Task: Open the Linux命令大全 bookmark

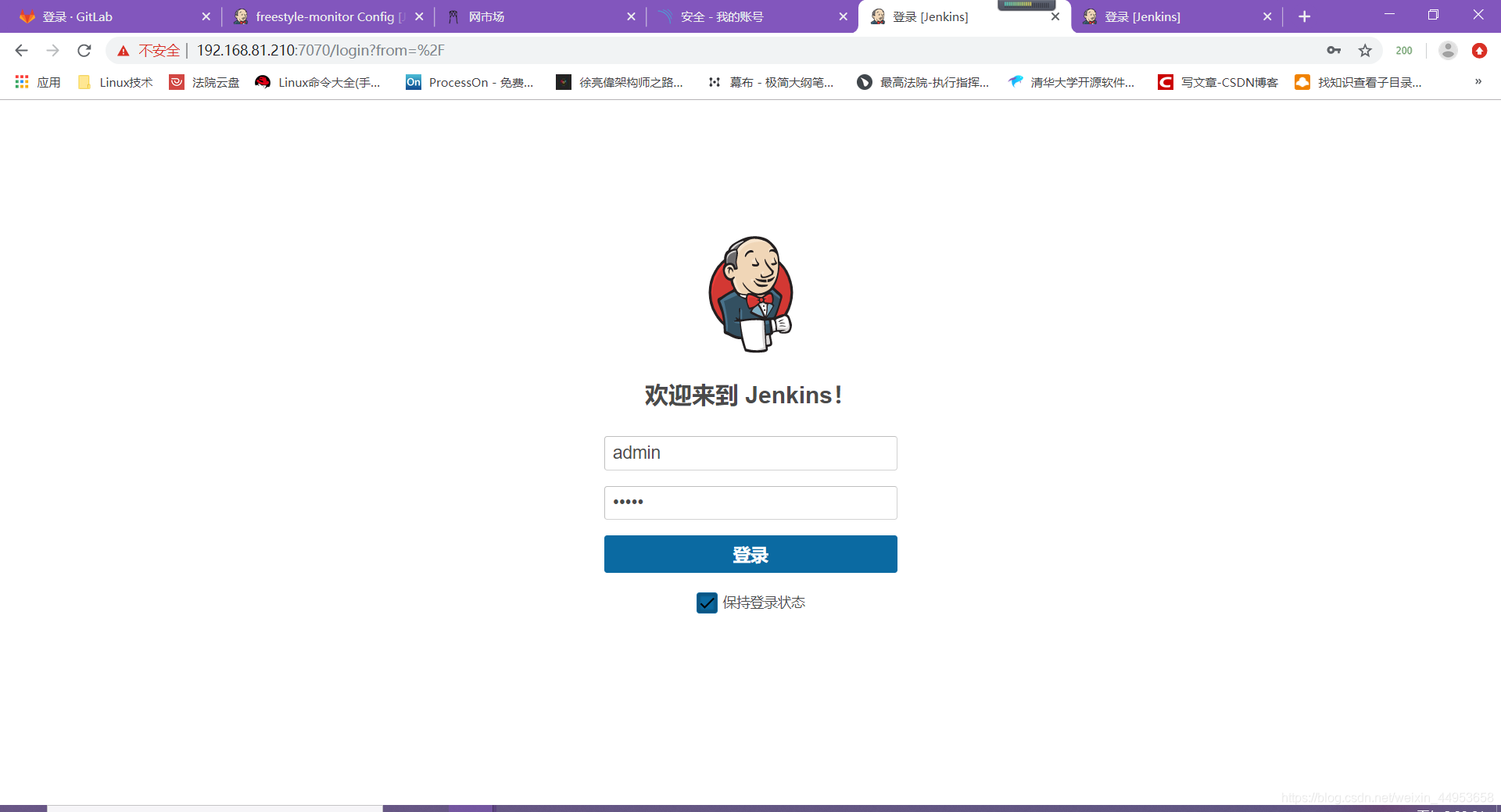Action: [x=318, y=82]
